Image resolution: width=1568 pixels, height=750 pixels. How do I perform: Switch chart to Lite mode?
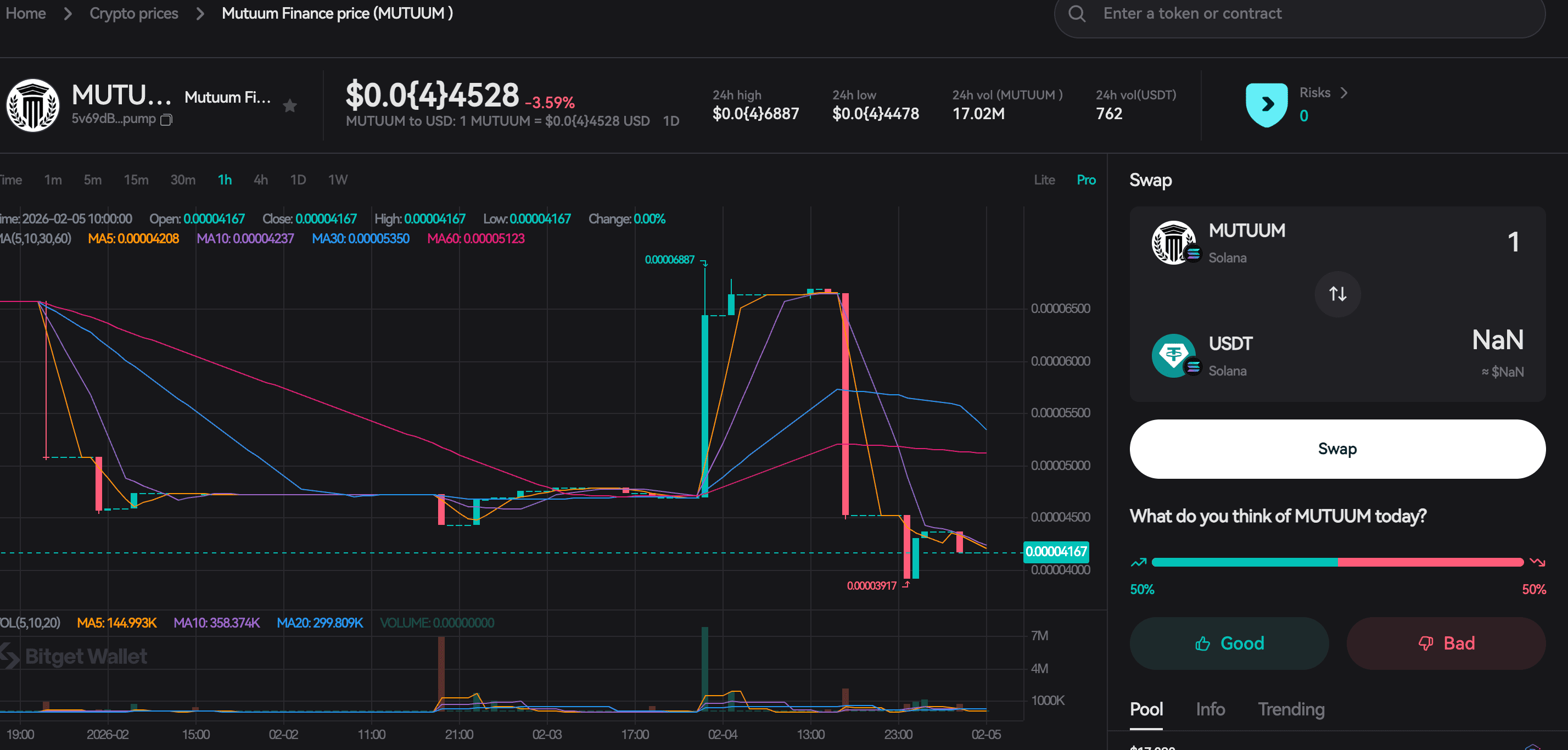tap(1045, 180)
